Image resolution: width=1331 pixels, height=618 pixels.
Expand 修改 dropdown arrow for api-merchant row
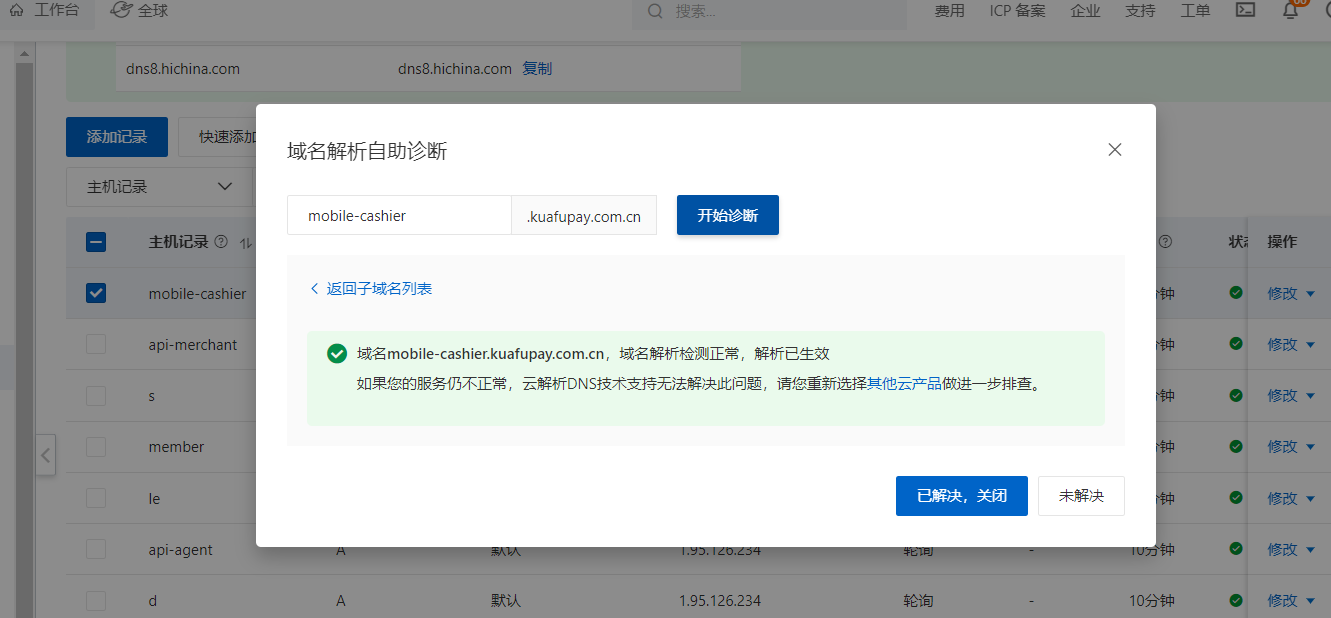1310,345
